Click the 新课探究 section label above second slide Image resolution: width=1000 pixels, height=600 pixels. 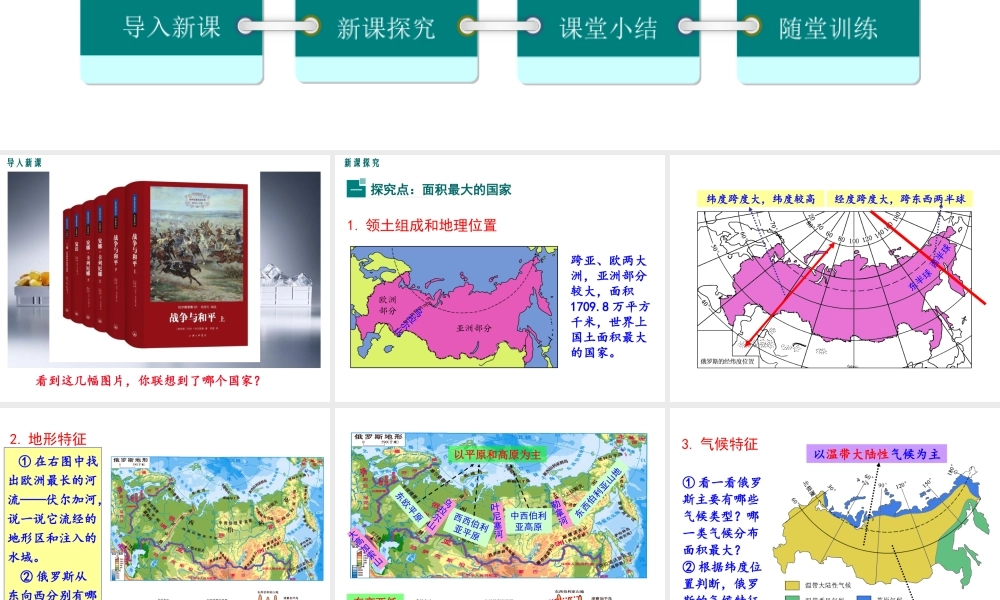362,163
